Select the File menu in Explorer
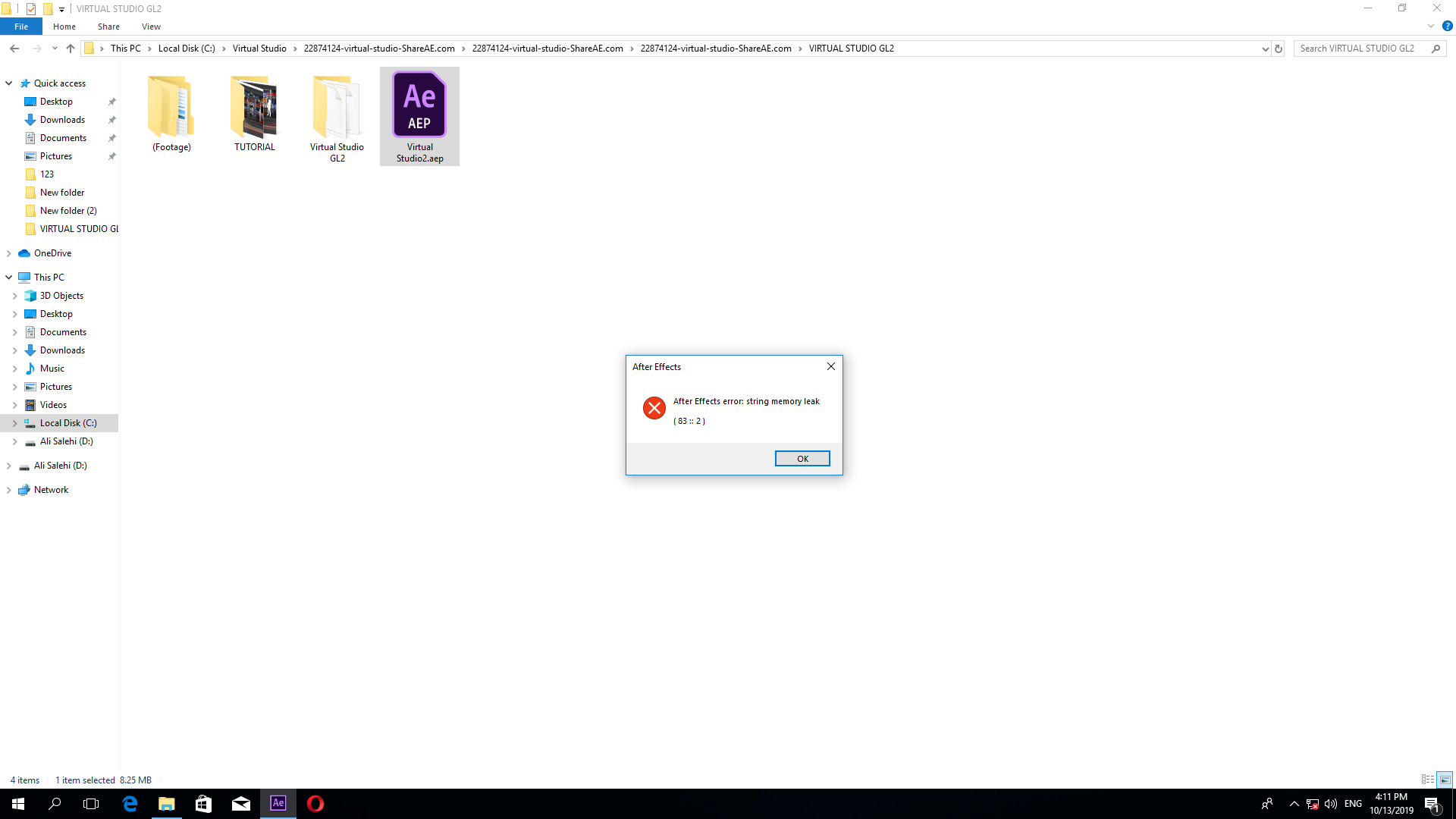Screen dimensions: 1456x819 point(21,27)
